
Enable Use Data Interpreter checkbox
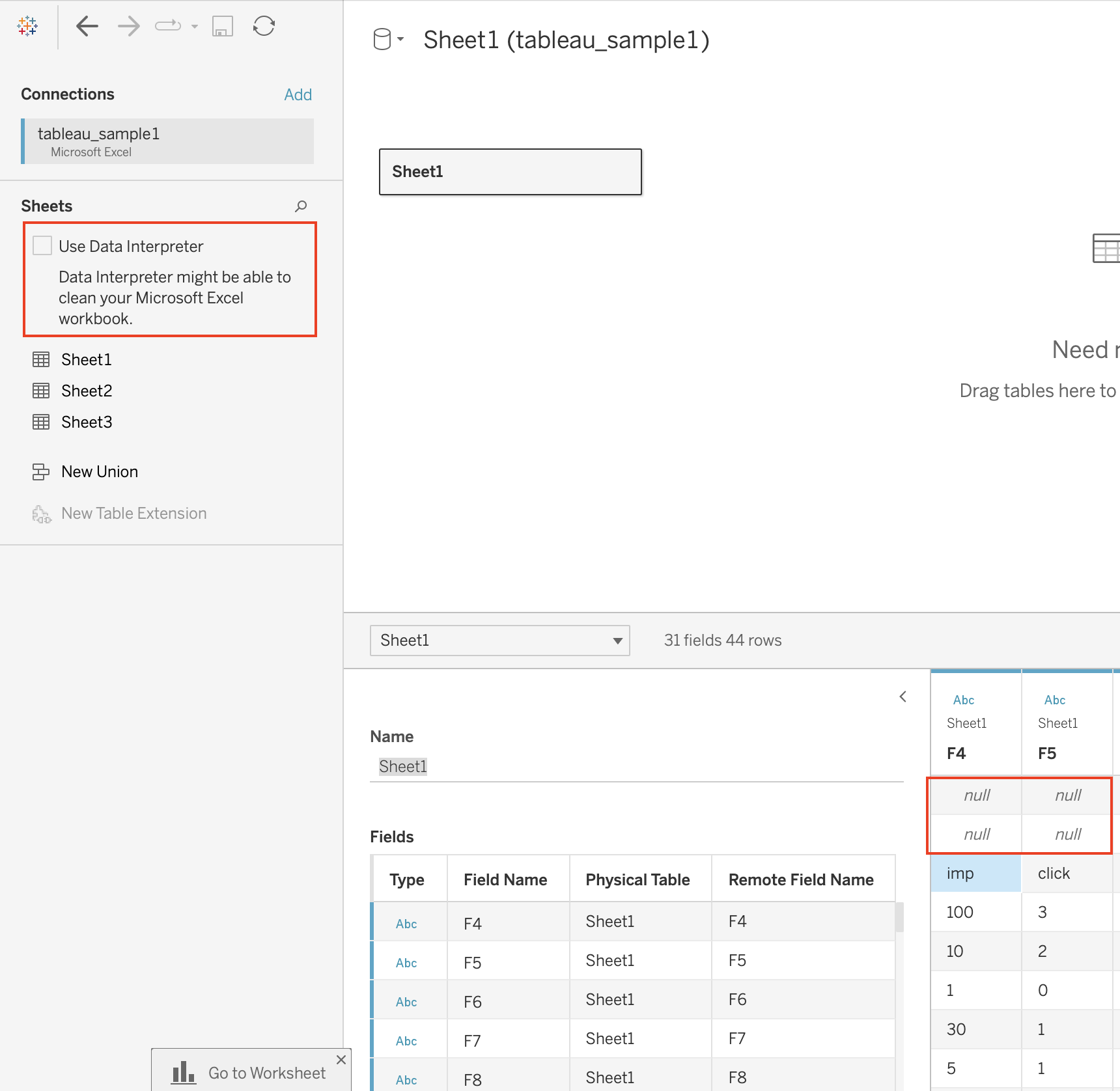pyautogui.click(x=42, y=246)
